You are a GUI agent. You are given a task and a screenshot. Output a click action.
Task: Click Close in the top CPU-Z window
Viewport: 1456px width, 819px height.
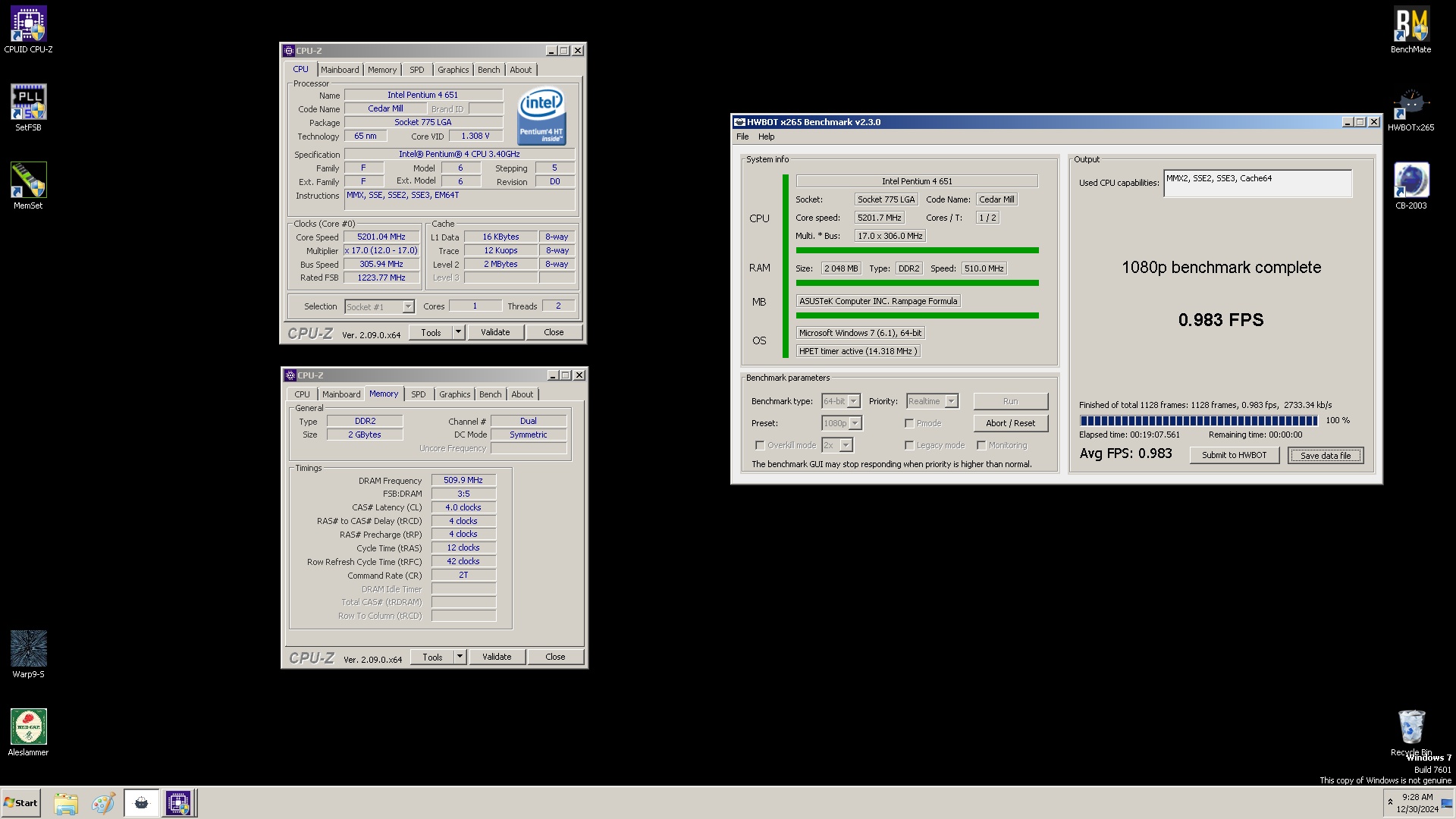(x=554, y=332)
